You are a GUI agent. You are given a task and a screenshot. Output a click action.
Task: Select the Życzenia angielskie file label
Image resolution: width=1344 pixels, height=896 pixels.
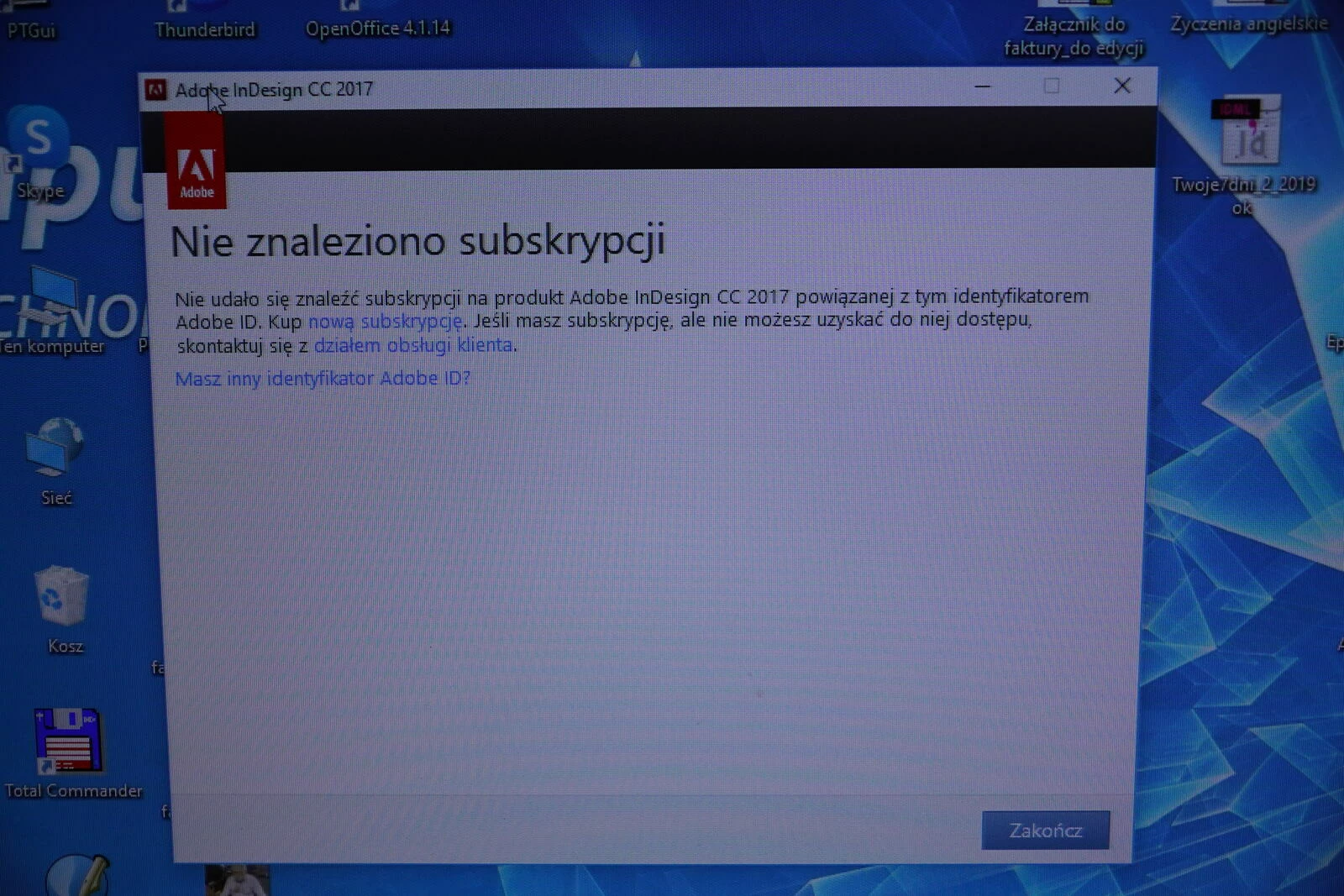click(1249, 24)
